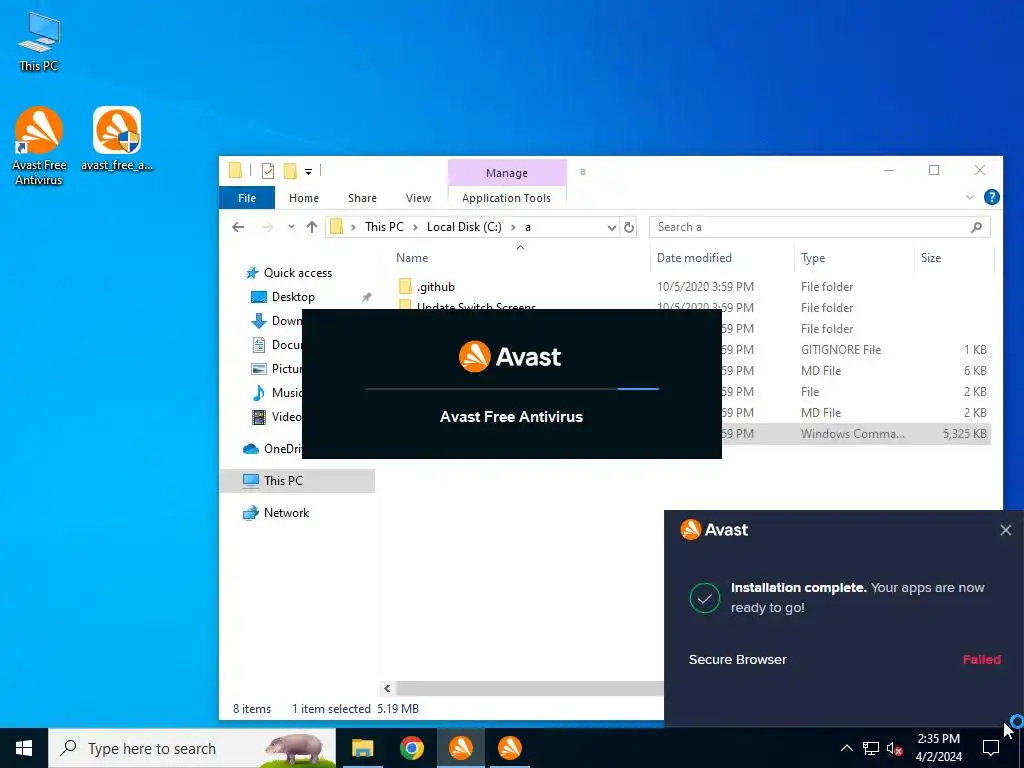This screenshot has width=1024, height=768.
Task: Launch the avast_free_a... installer icon
Action: pyautogui.click(x=117, y=138)
